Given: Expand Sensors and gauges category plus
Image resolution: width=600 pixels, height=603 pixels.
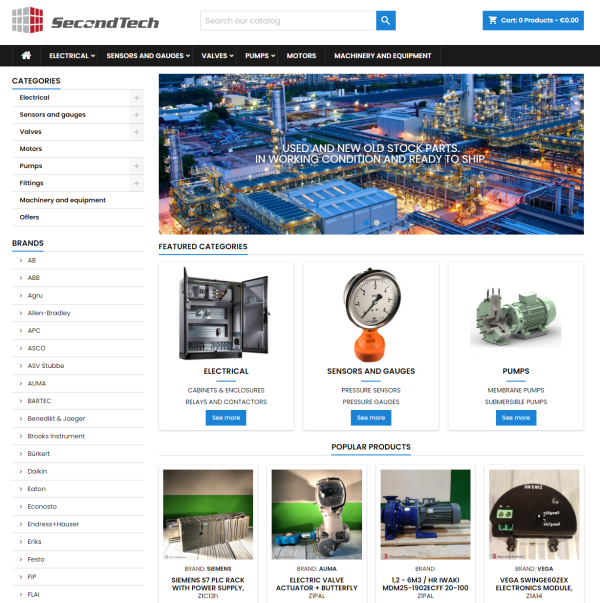Looking at the screenshot, I should pos(137,115).
